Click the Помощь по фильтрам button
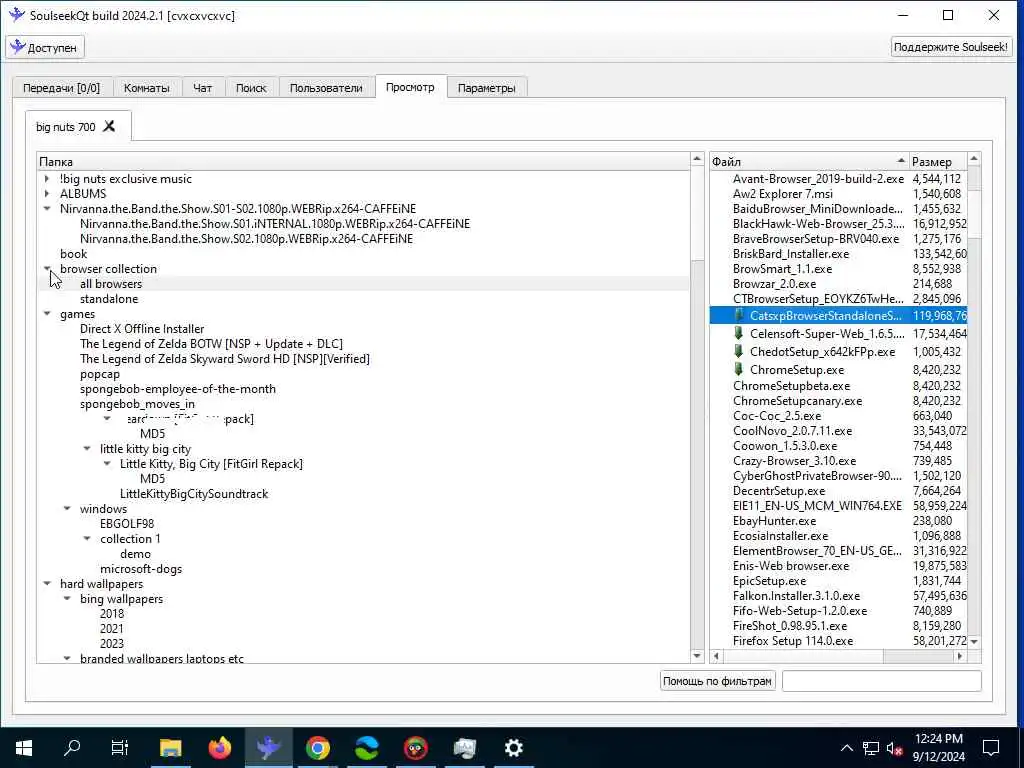1024x768 pixels. (x=717, y=681)
